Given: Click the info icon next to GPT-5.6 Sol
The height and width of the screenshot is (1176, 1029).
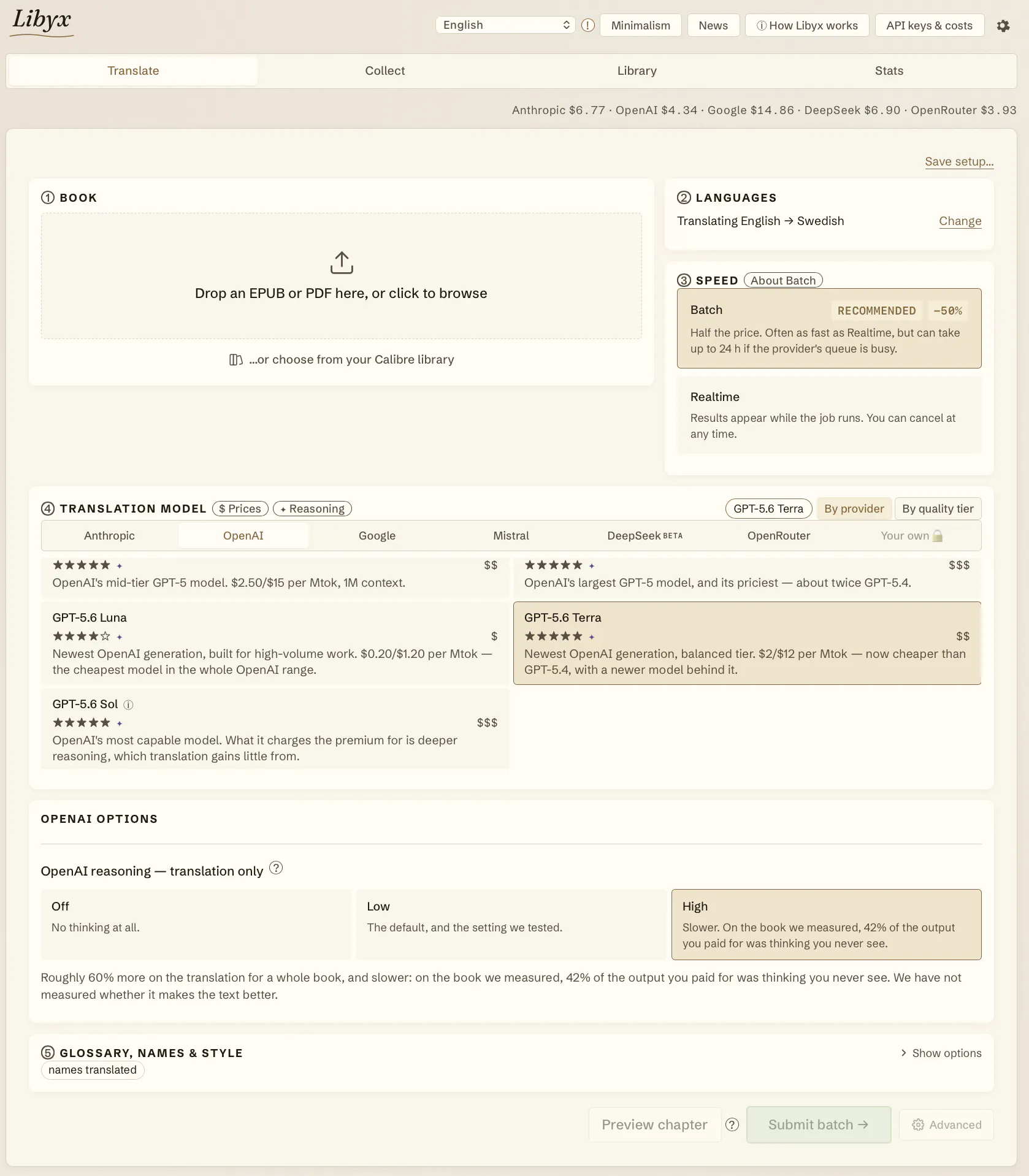Looking at the screenshot, I should point(128,705).
